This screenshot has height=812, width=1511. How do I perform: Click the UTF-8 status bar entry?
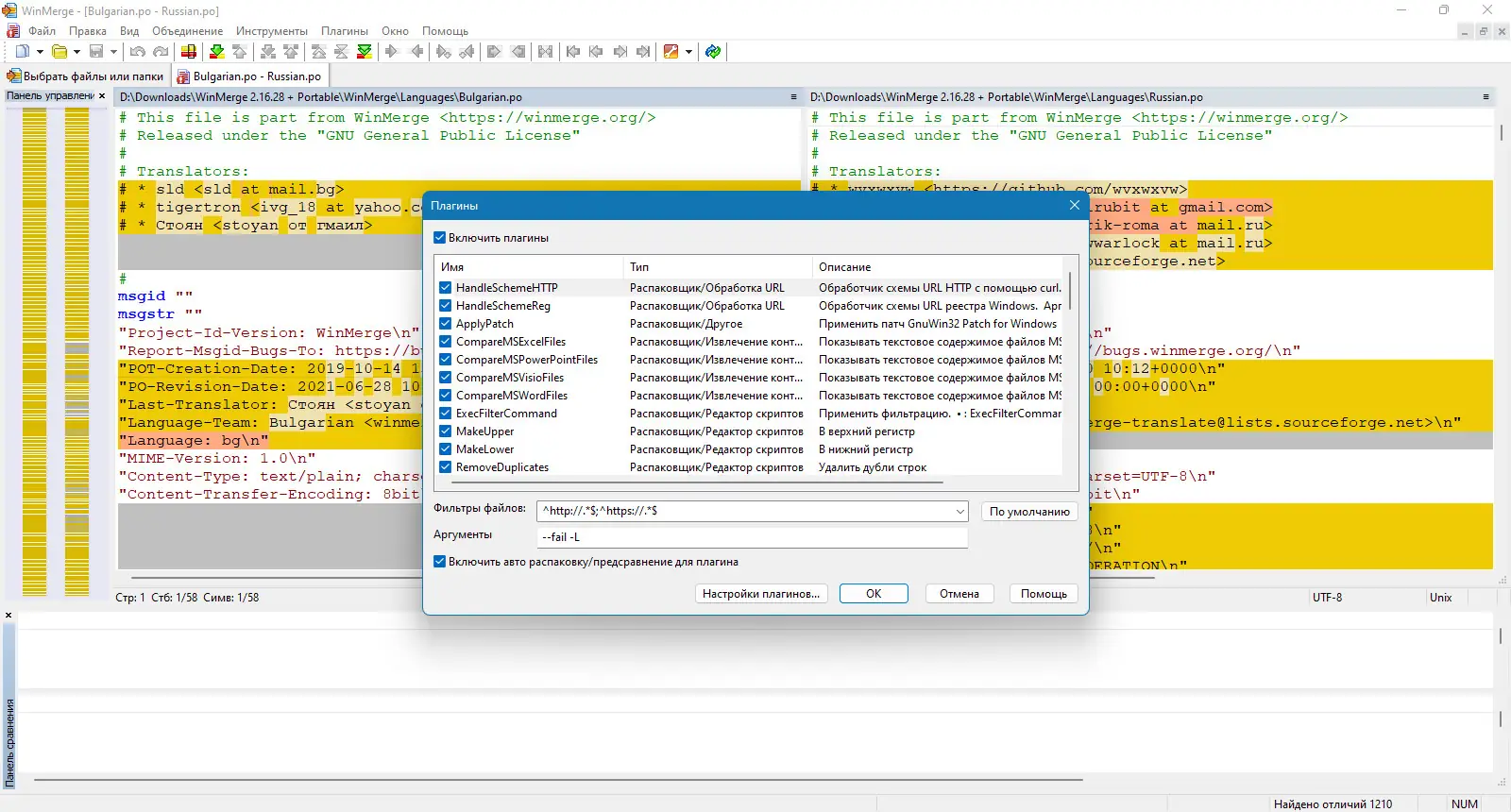(1327, 598)
